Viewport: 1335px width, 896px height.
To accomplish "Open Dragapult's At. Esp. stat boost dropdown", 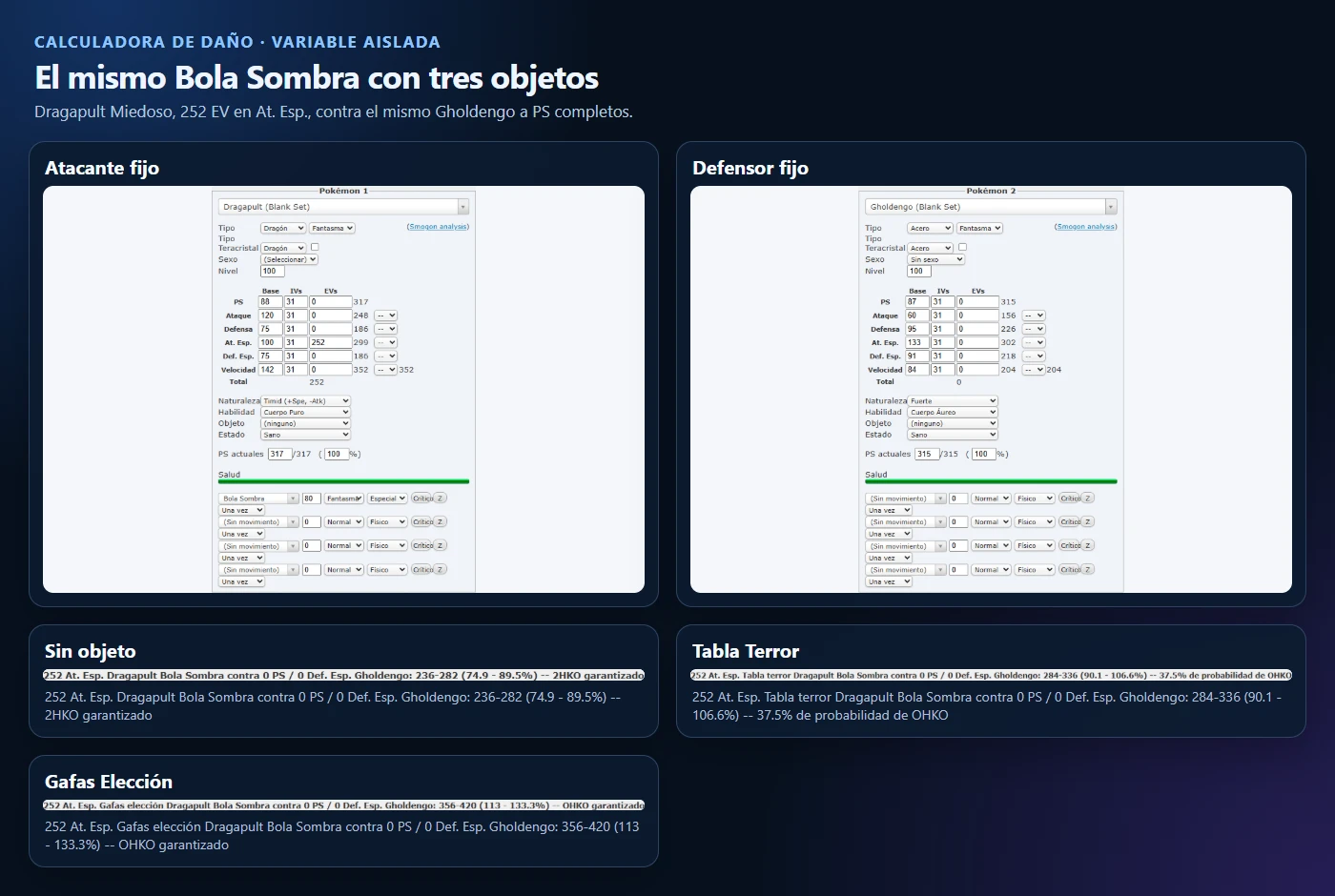I will pos(386,342).
